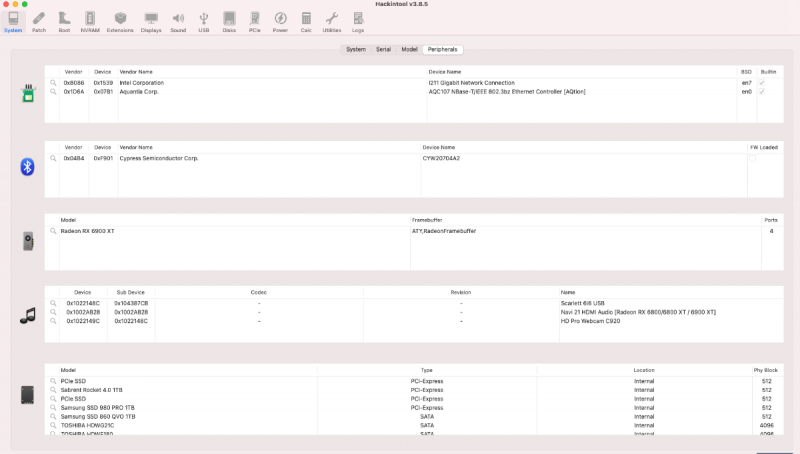Viewport: 800px width, 454px height.
Task: Open the Boot toolbar section
Action: (64, 22)
